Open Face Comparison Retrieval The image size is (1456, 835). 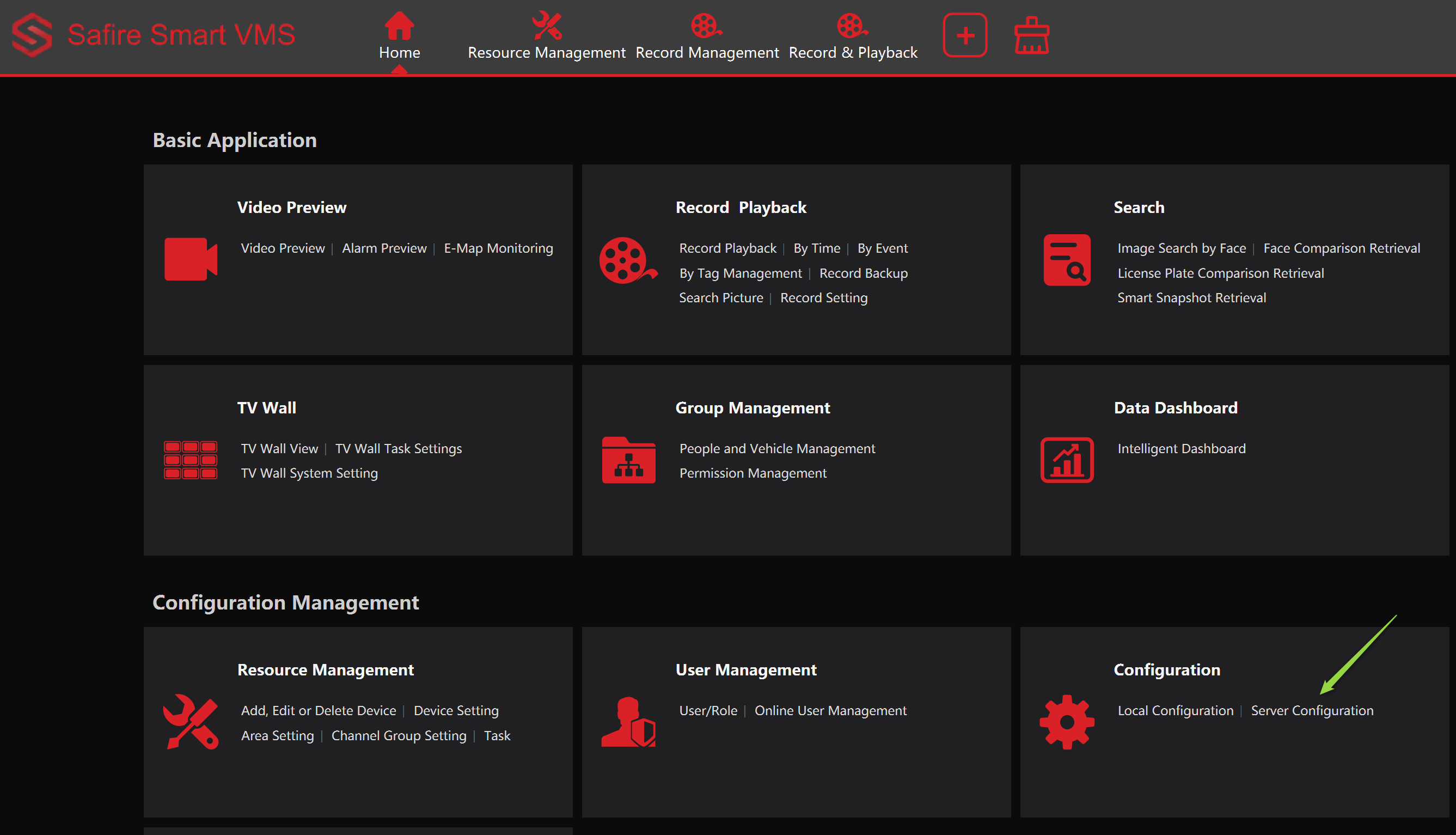tap(1341, 248)
